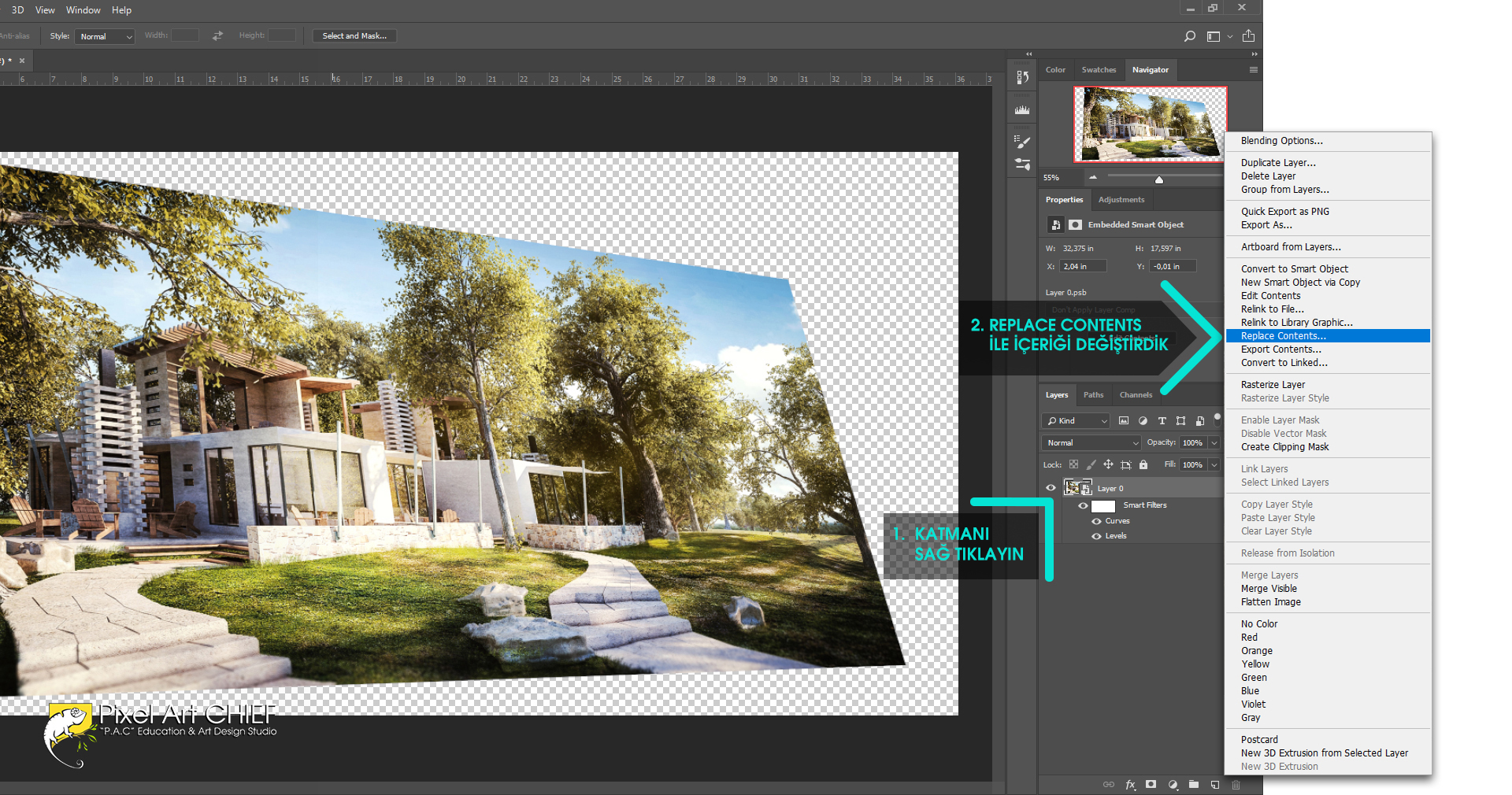The height and width of the screenshot is (795, 1512).
Task: Filter layers by type layers icon
Action: (1162, 421)
